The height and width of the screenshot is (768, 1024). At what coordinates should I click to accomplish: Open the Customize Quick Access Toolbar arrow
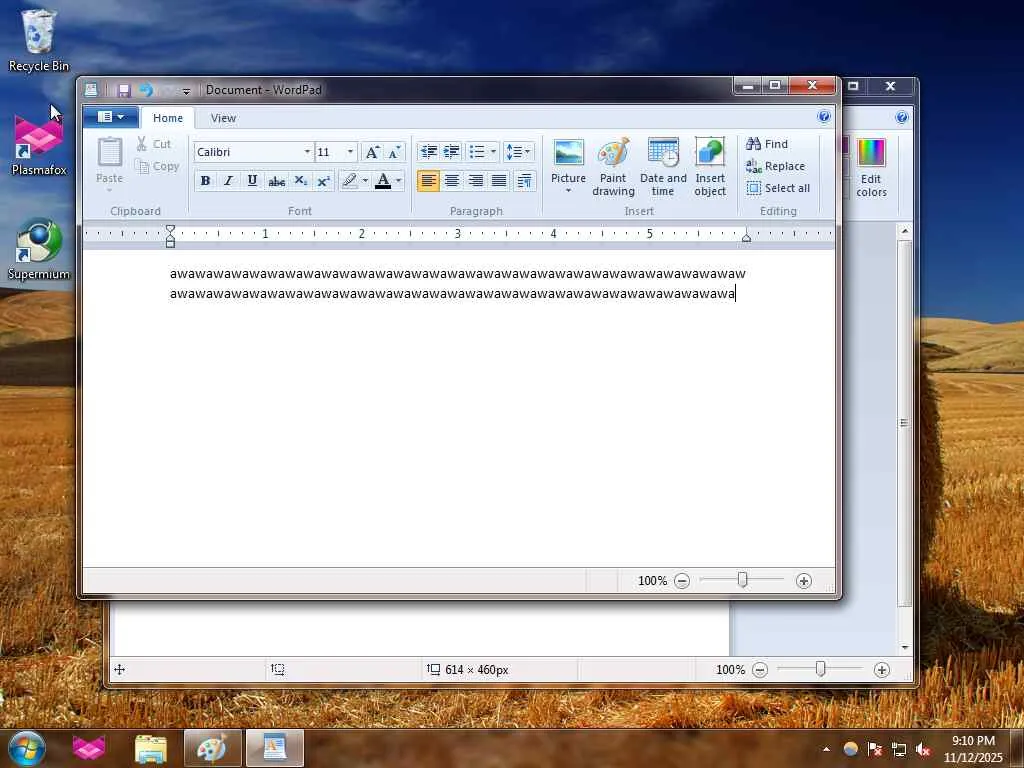[186, 91]
